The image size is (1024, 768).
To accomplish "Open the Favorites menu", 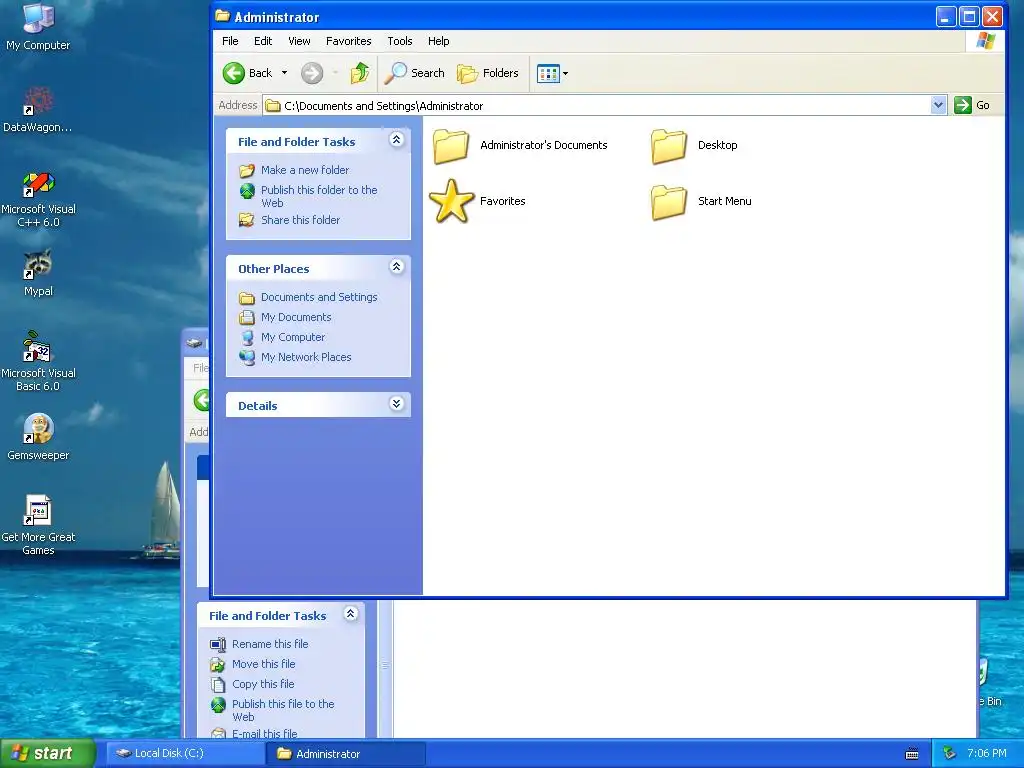I will 348,40.
